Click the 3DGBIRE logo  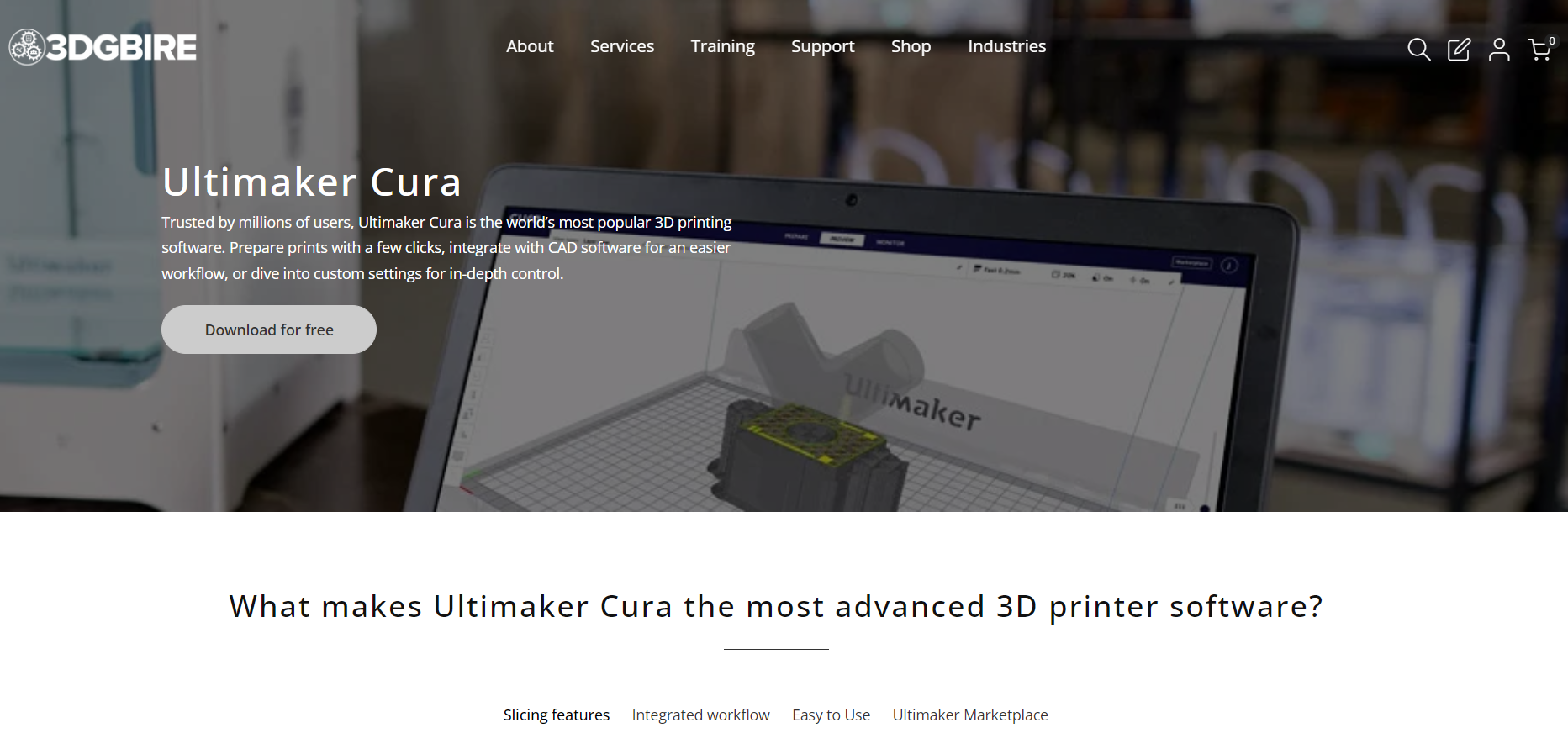(x=103, y=47)
